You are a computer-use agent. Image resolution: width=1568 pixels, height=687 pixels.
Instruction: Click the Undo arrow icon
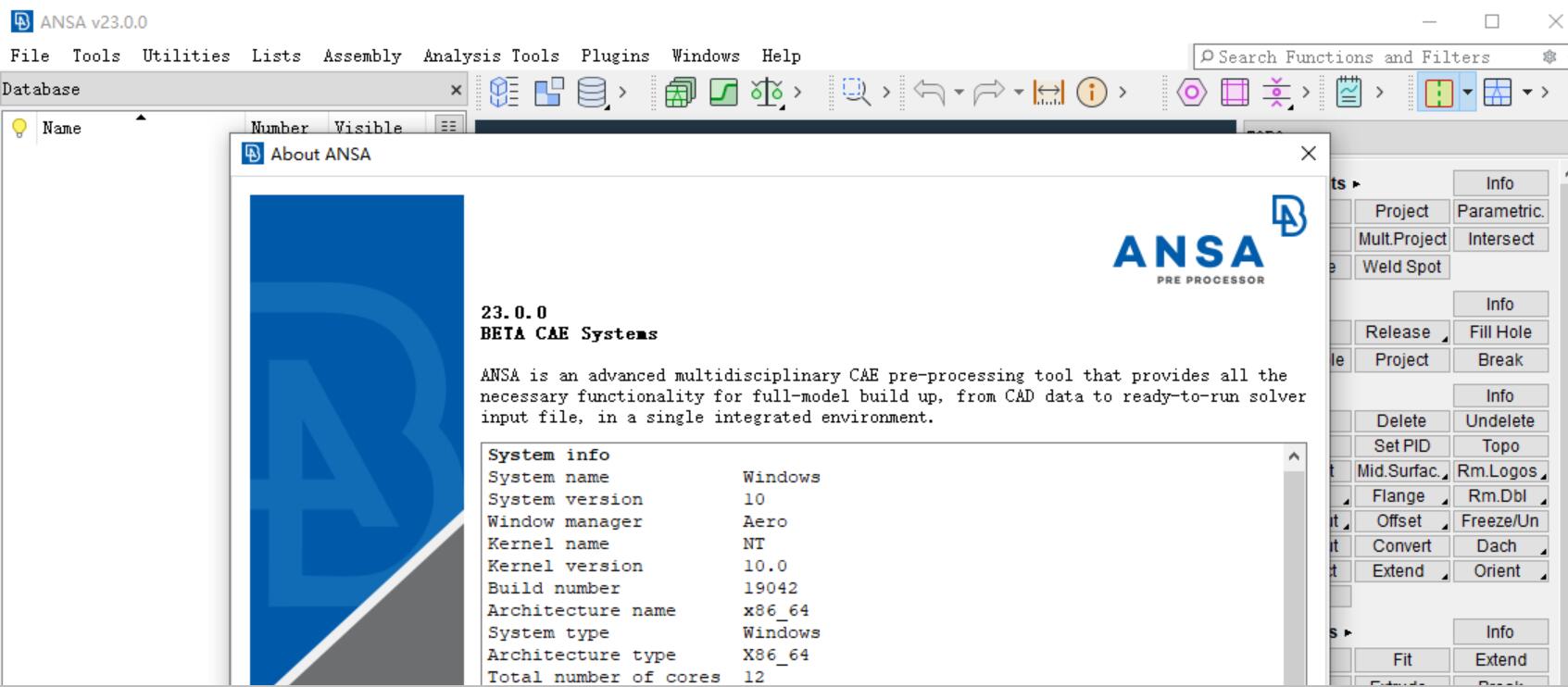coord(929,92)
